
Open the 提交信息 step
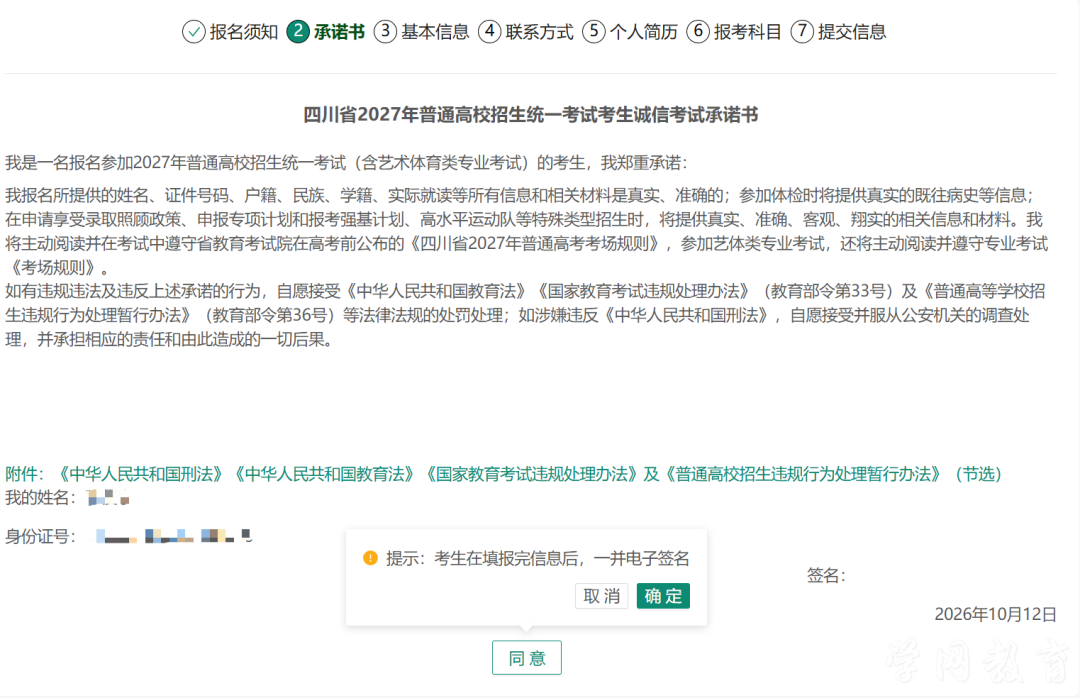(852, 32)
